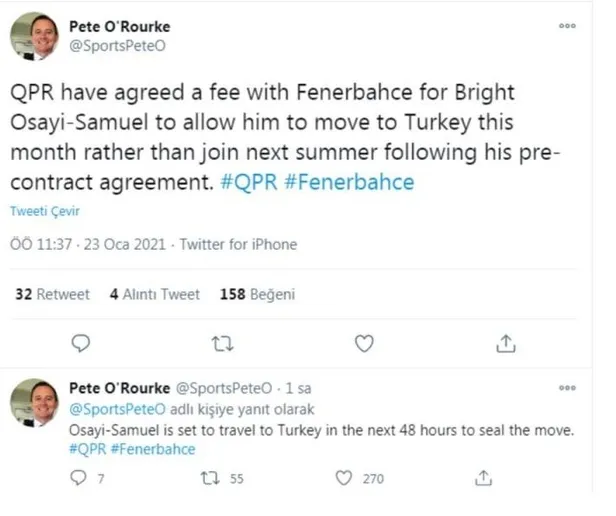
Task: Open more options on reply tweet
Action: [568, 386]
